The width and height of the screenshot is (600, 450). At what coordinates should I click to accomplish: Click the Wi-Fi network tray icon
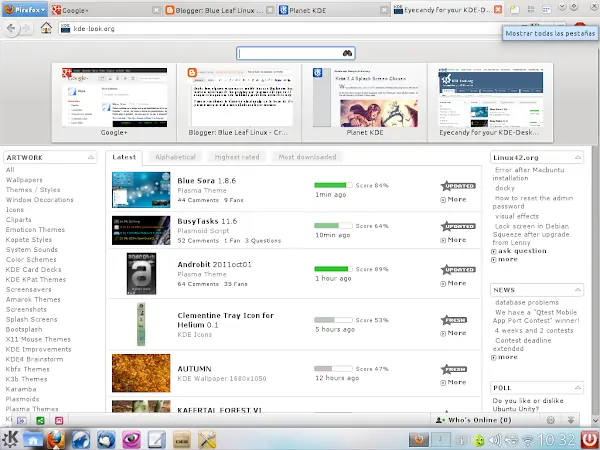click(528, 440)
